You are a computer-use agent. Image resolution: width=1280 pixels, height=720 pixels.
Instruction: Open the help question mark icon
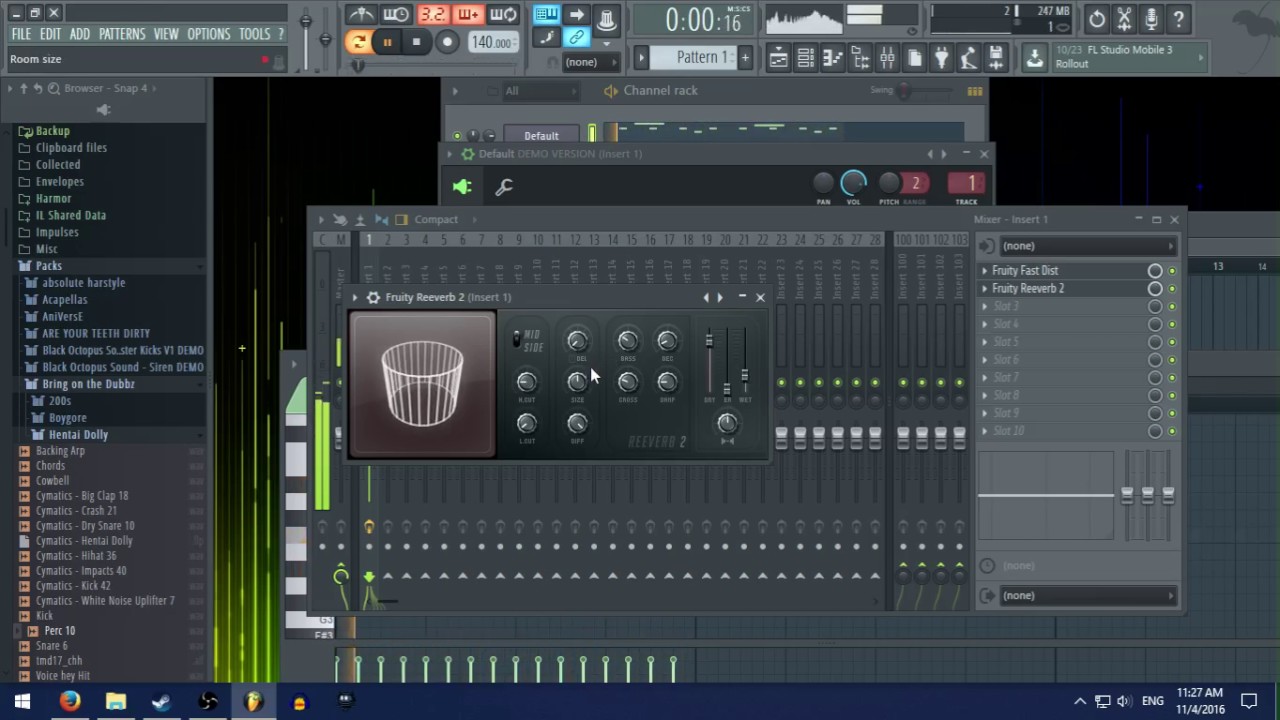click(1179, 19)
